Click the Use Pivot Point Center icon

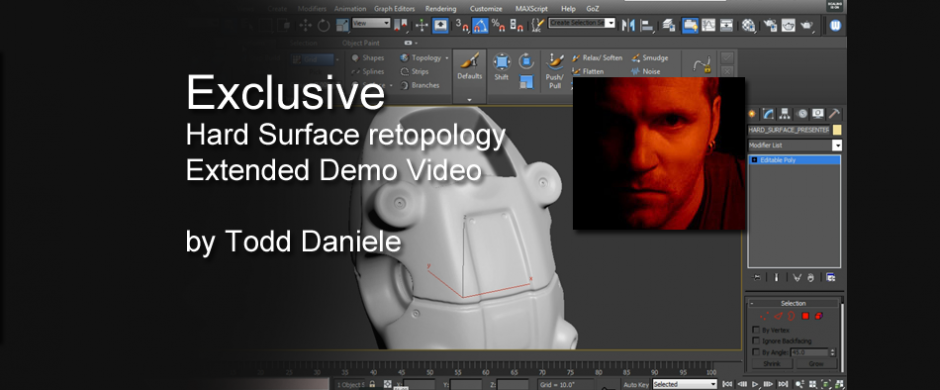(401, 25)
